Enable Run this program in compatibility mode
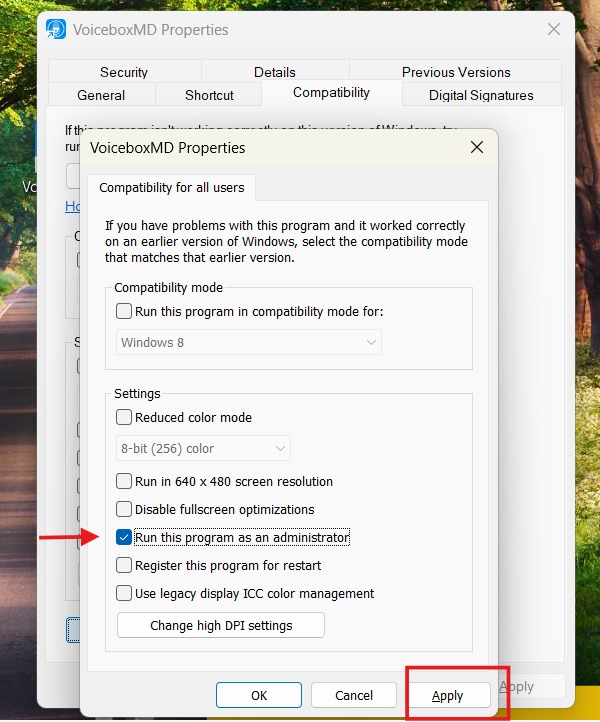Viewport: 600px width, 722px height. coord(124,312)
